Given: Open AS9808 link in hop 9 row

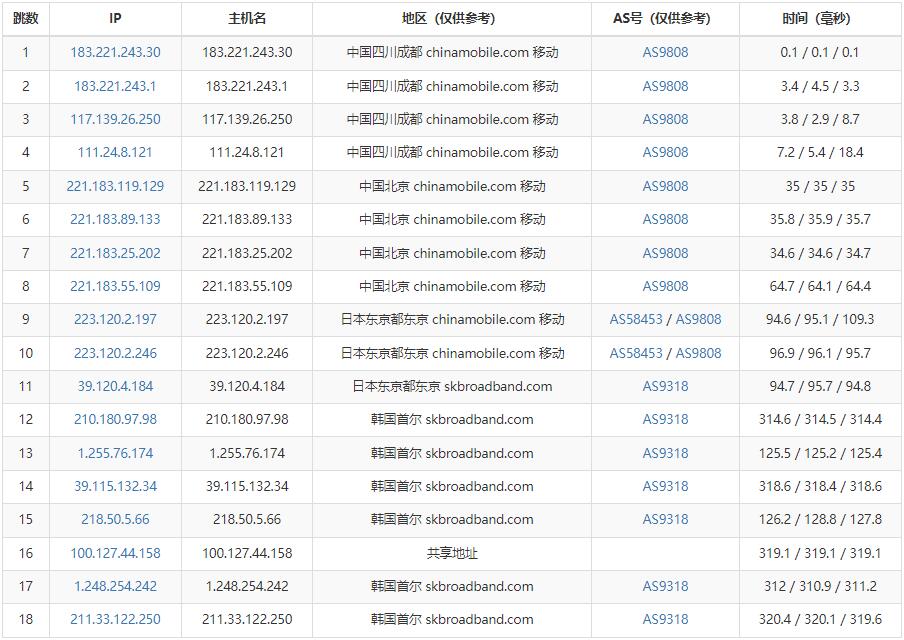Looking at the screenshot, I should [698, 319].
